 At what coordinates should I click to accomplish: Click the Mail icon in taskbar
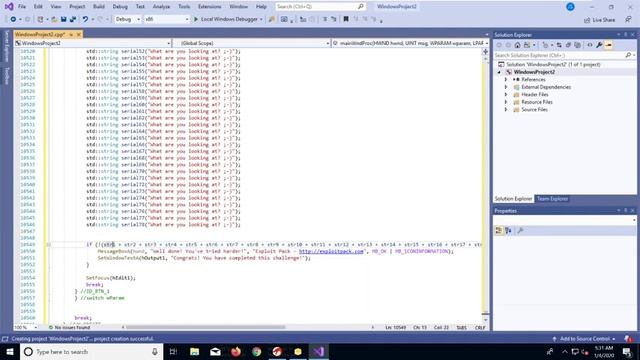point(216,351)
